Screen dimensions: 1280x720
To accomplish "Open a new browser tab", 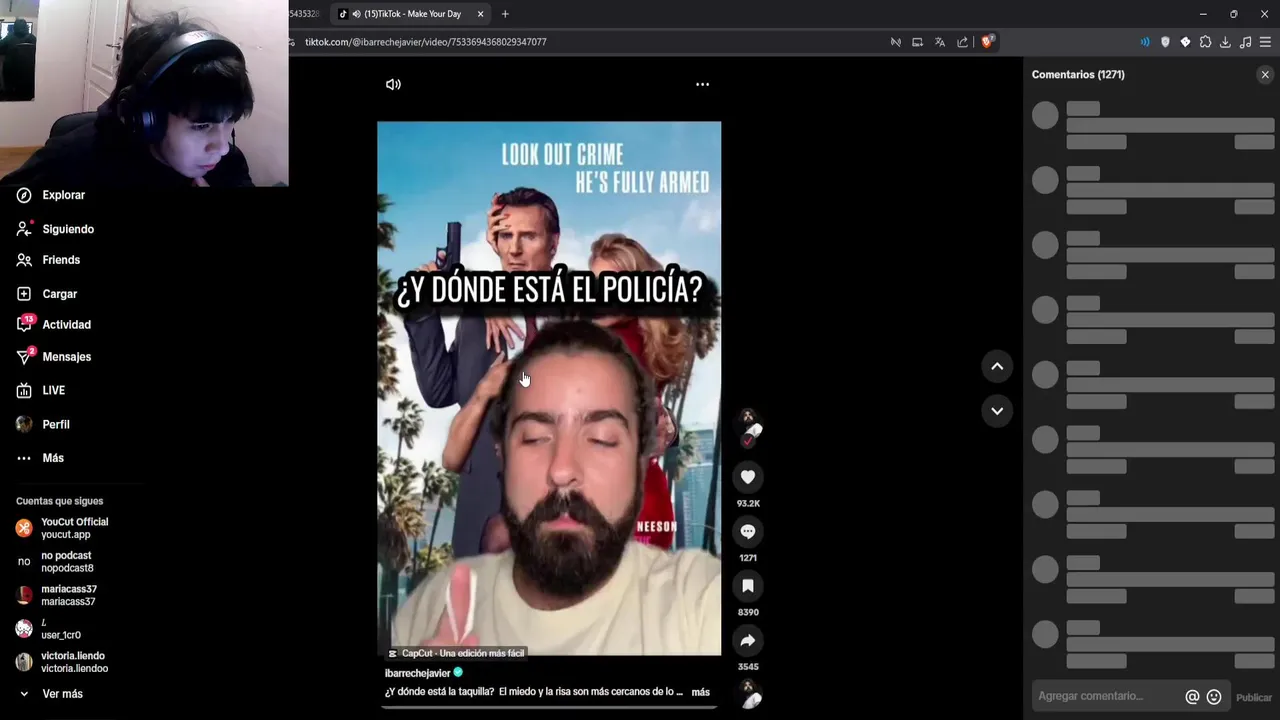I will 505,14.
